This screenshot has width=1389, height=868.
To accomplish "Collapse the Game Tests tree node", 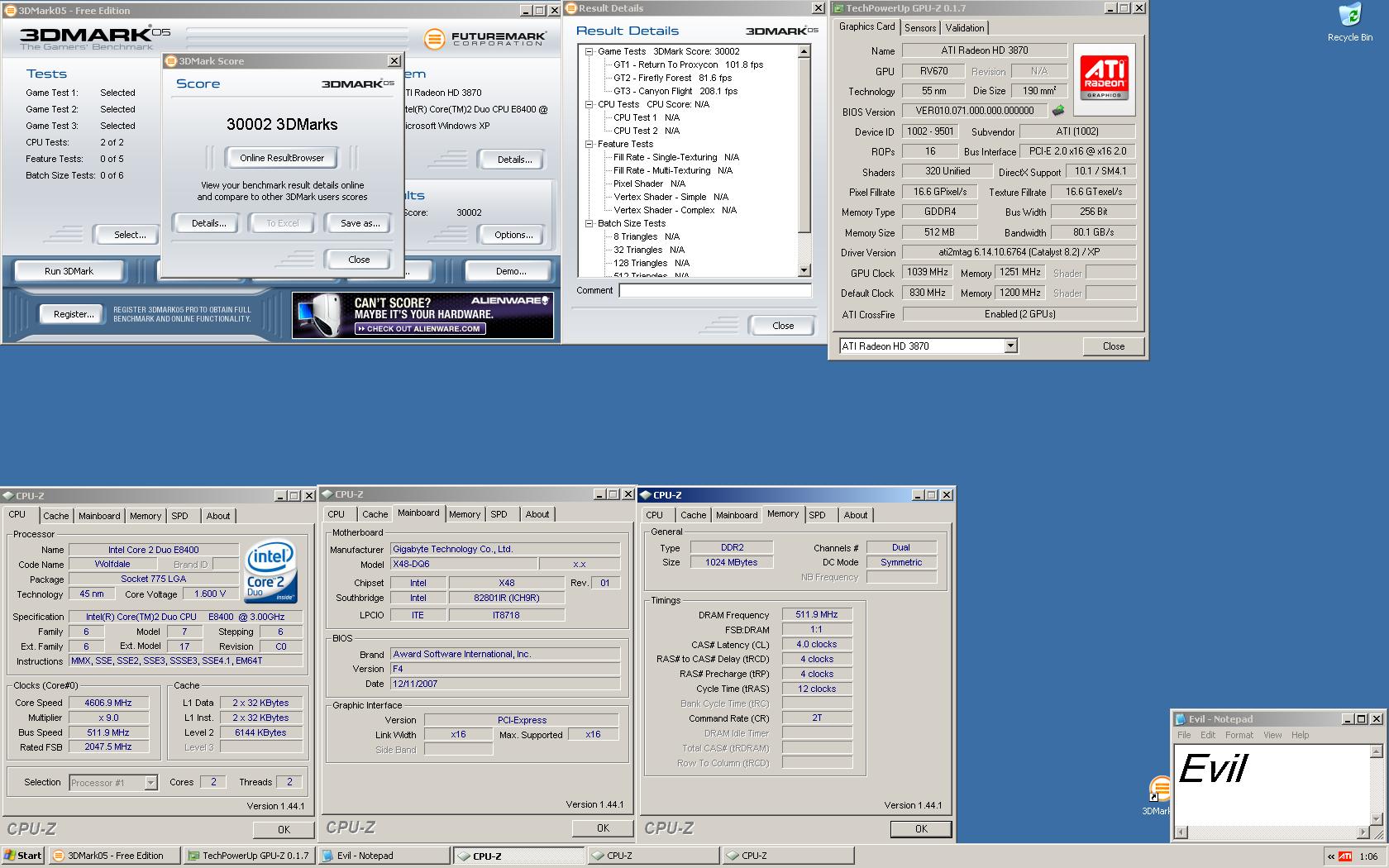I will tap(589, 51).
